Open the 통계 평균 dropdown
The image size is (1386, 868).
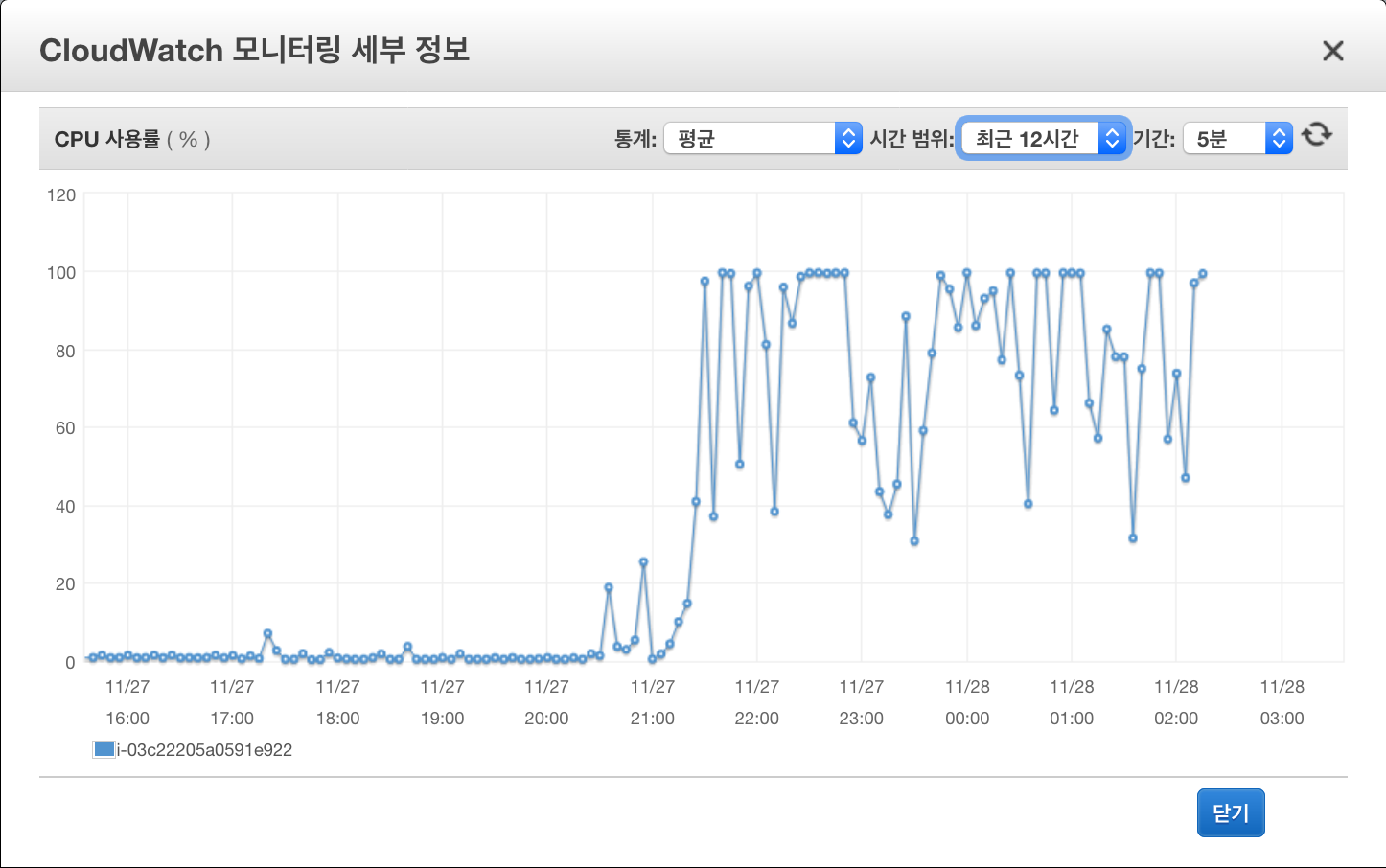[763, 139]
